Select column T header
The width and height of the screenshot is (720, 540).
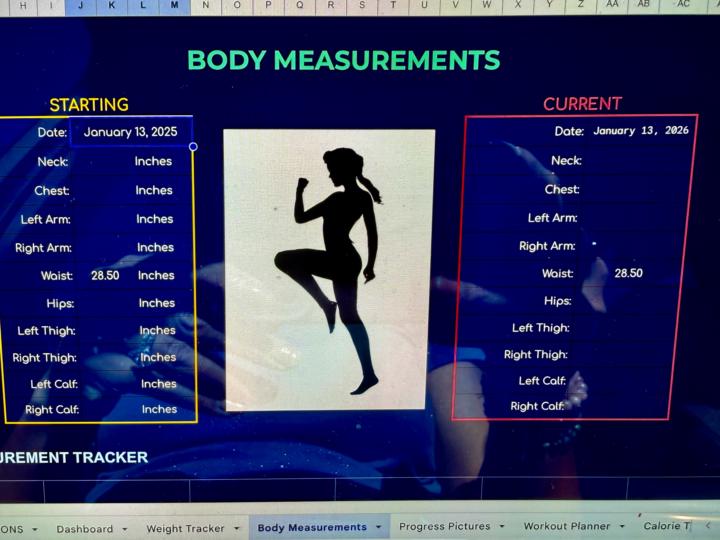point(393,5)
